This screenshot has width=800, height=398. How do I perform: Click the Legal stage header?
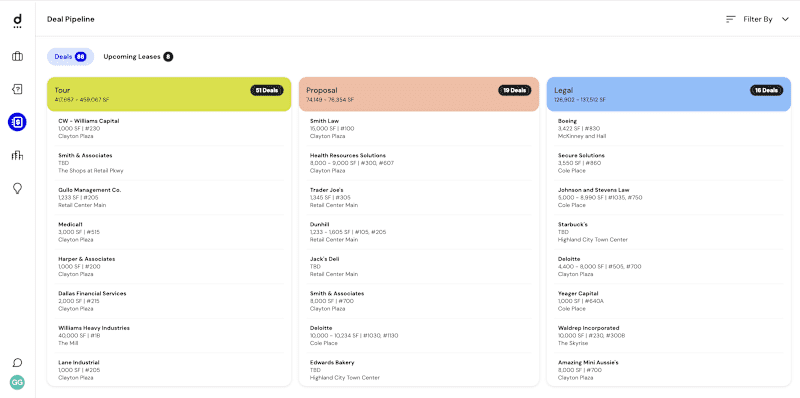coord(669,94)
